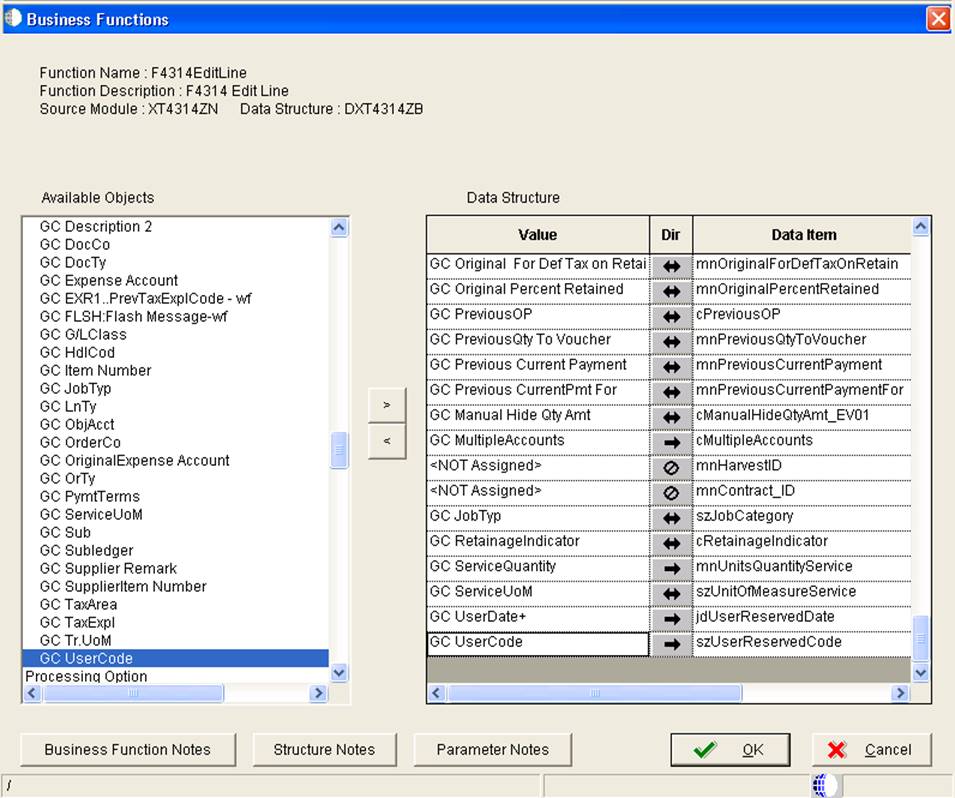The image size is (955, 798).
Task: Click Available Objects horizontal scrollbar right arrow
Action: click(x=318, y=693)
